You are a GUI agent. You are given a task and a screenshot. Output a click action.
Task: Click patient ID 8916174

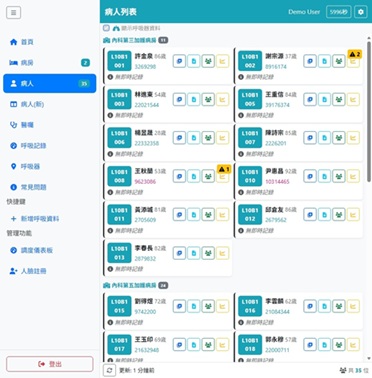276,67
